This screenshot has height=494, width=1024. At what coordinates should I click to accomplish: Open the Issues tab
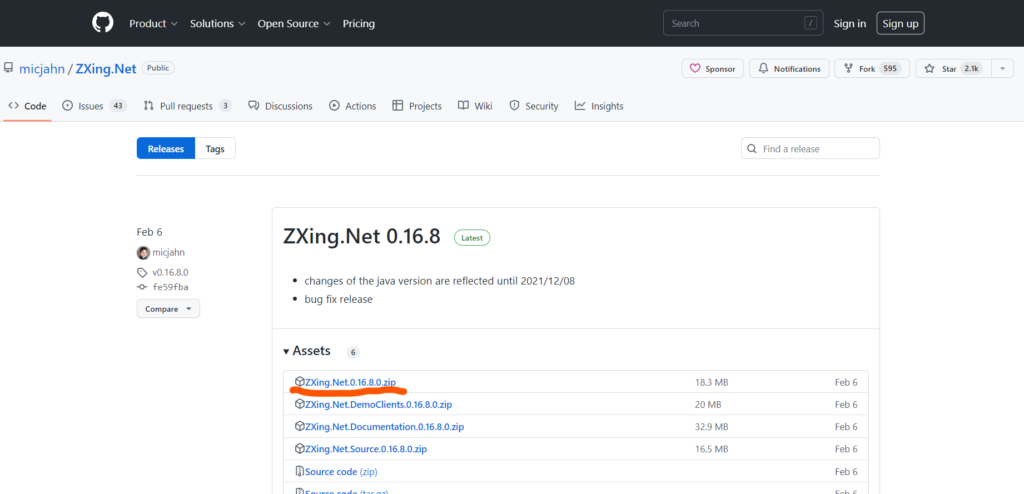[x=94, y=106]
